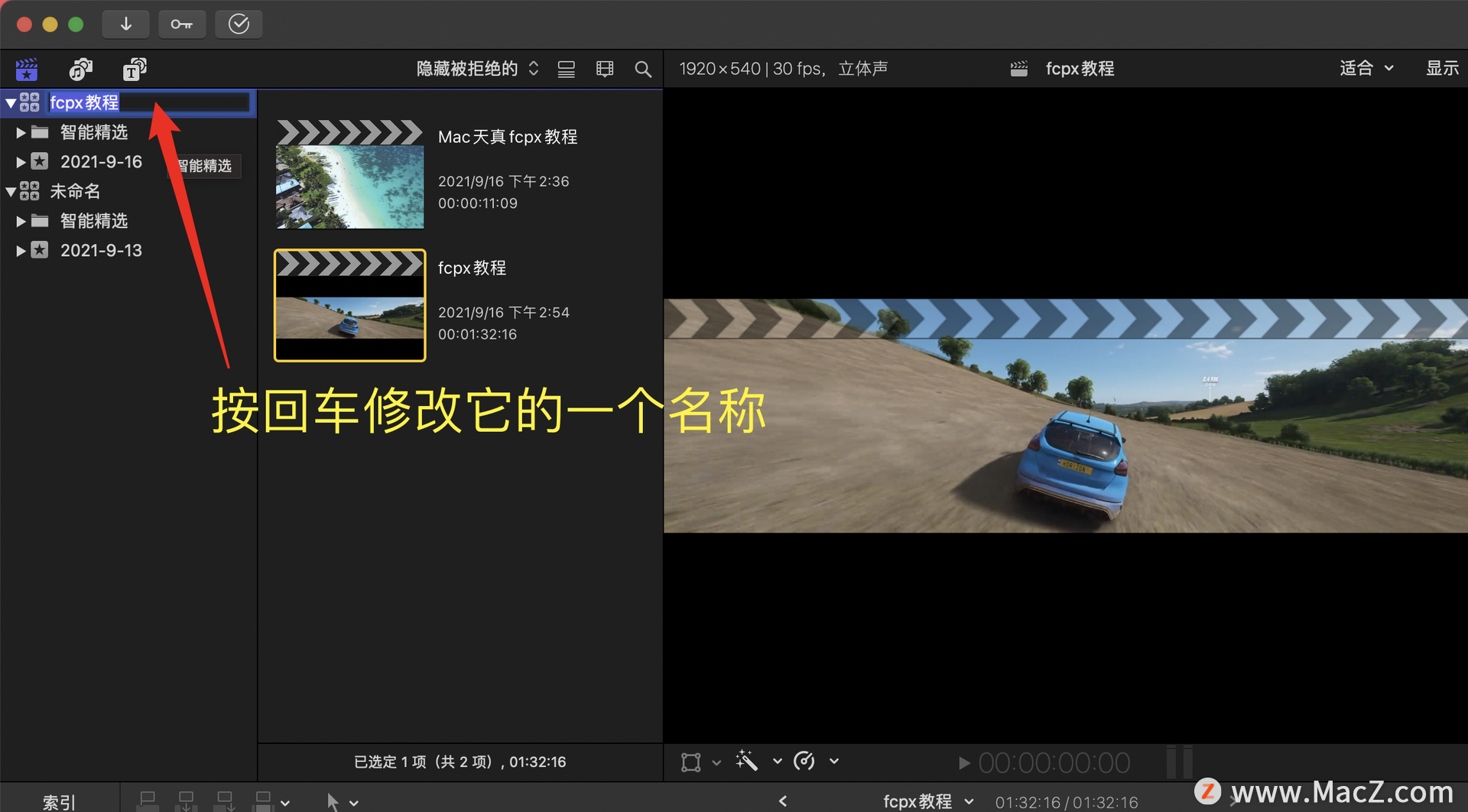Click append clip edit button

point(224,801)
